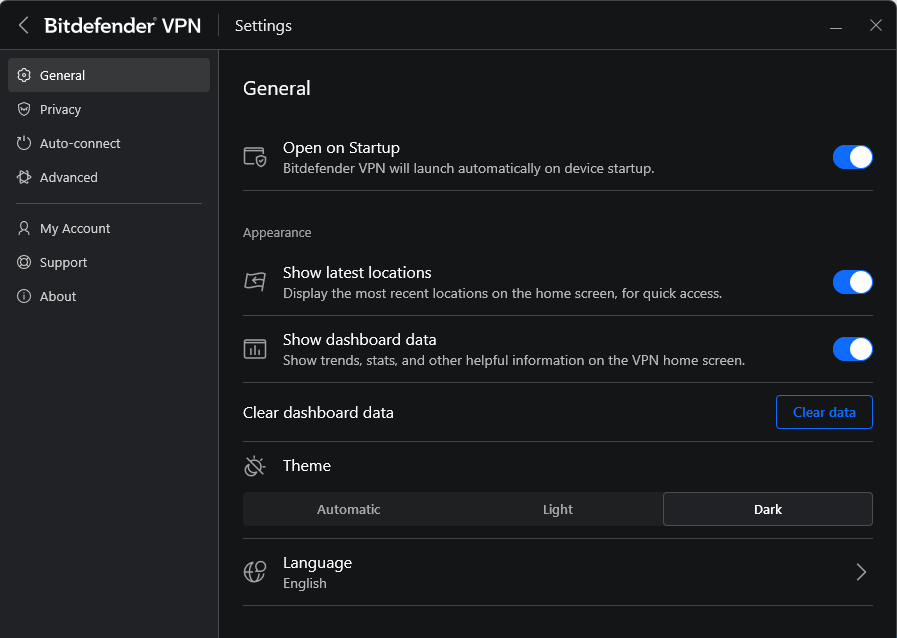Image resolution: width=897 pixels, height=638 pixels.
Task: Click the Show latest locations label
Action: [357, 272]
